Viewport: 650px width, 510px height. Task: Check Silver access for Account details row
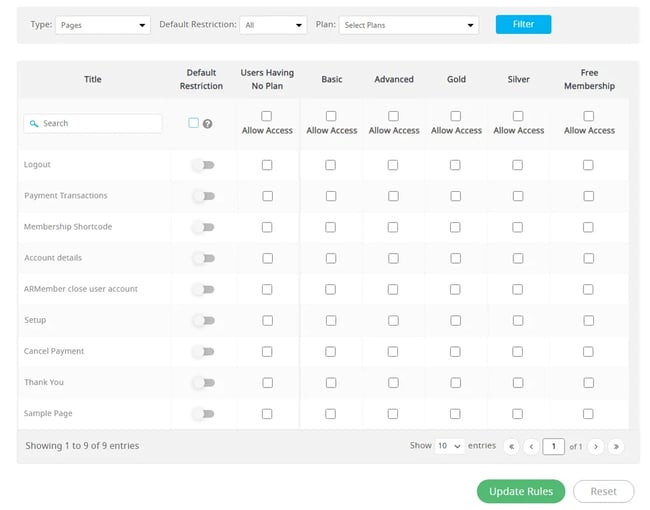tap(518, 258)
